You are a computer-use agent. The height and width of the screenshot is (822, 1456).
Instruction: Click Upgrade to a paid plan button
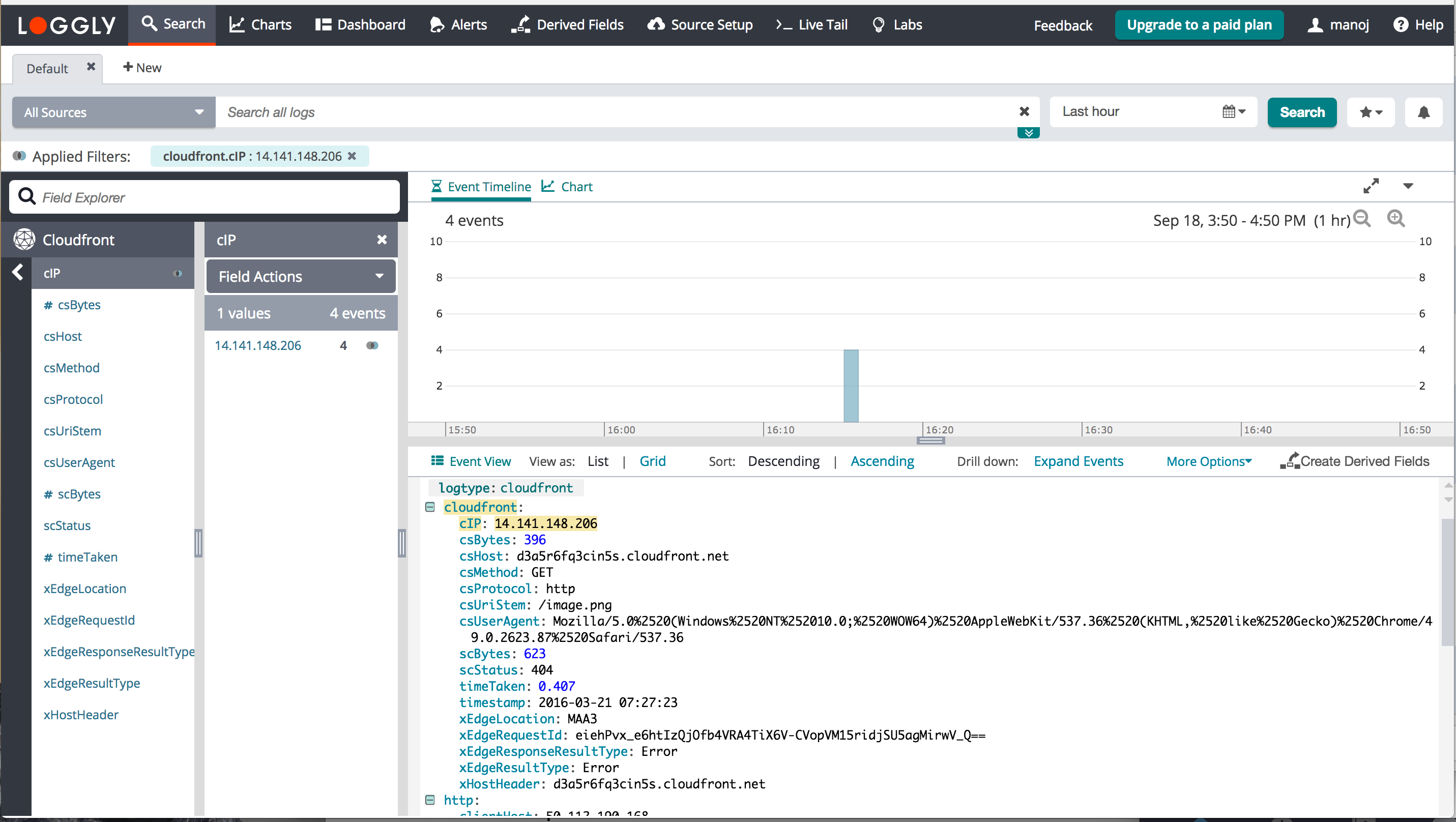point(1198,25)
